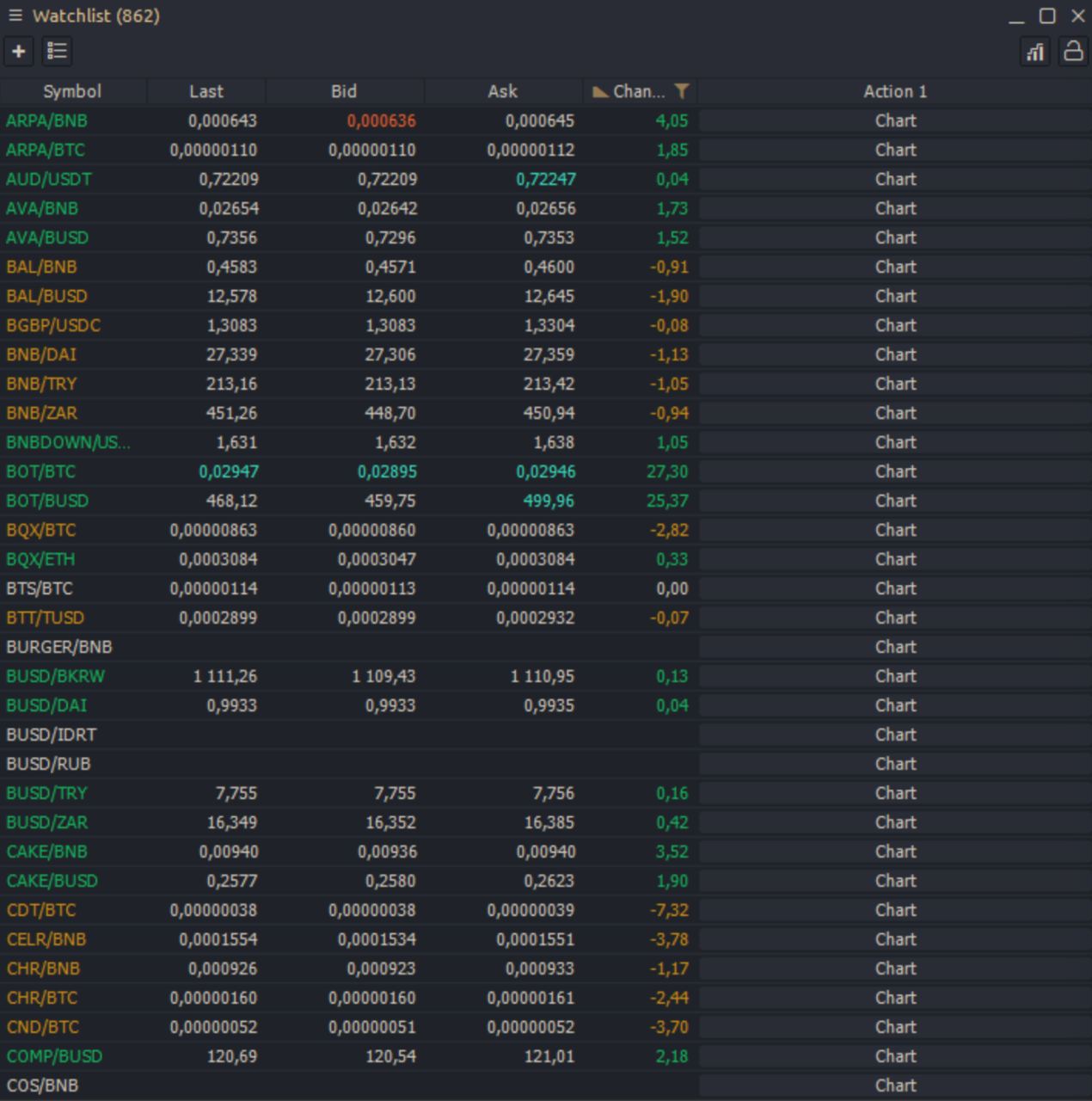Click the Action 1 column header
This screenshot has width=1092, height=1101.
pos(895,91)
